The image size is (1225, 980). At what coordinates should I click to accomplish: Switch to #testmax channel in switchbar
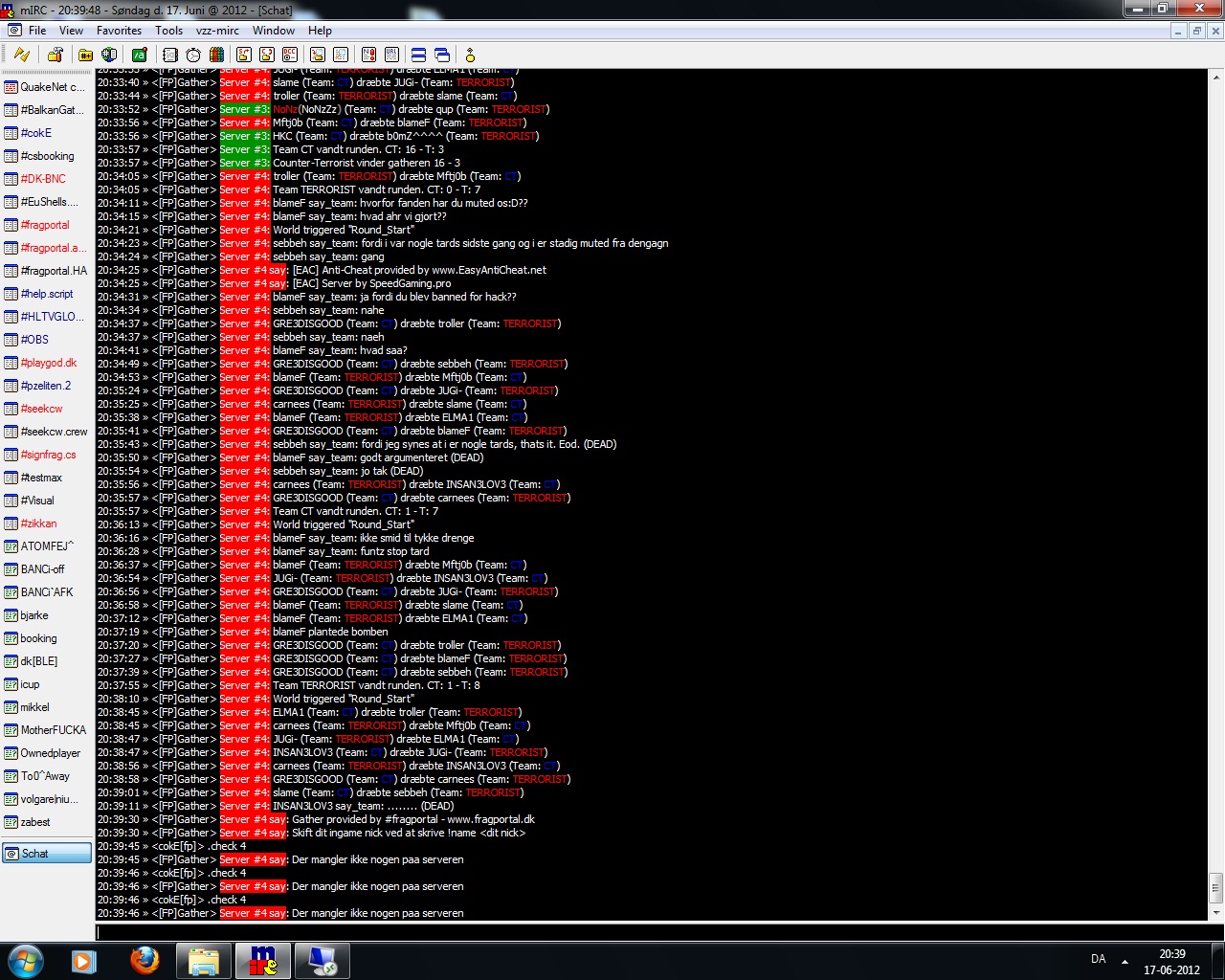click(x=47, y=478)
